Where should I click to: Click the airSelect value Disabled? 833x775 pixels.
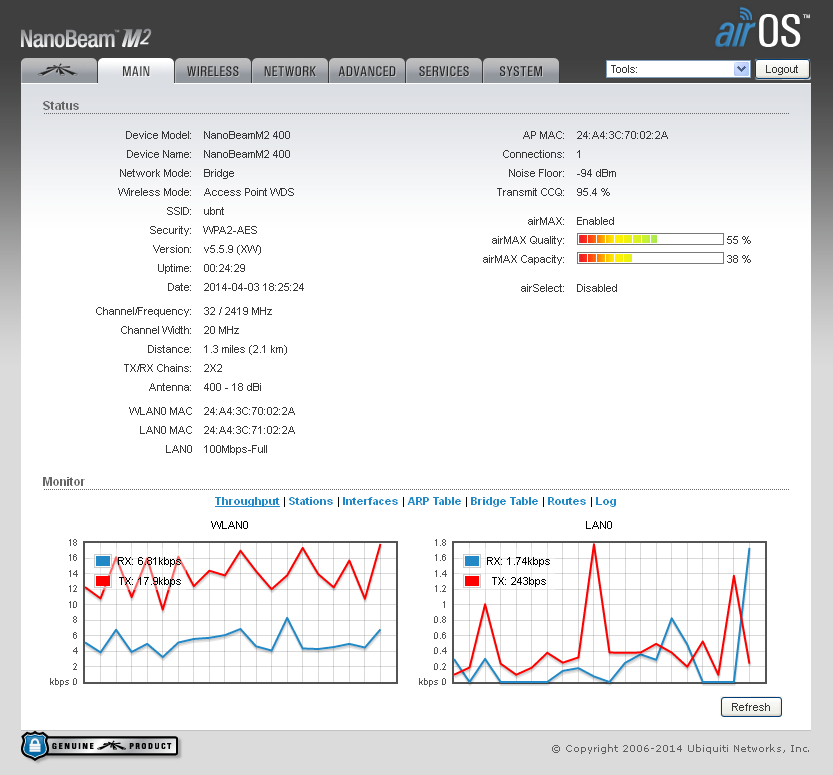[597, 288]
